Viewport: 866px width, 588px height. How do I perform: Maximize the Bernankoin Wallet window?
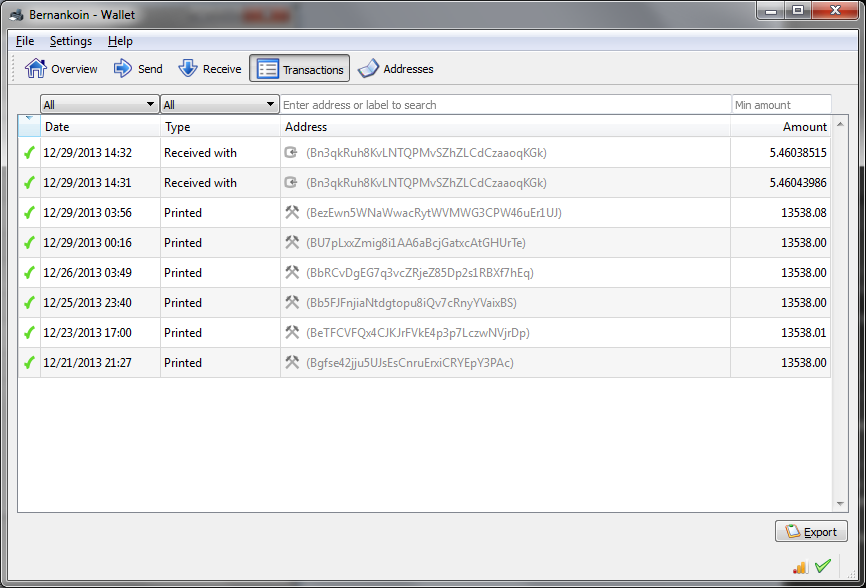coord(798,10)
